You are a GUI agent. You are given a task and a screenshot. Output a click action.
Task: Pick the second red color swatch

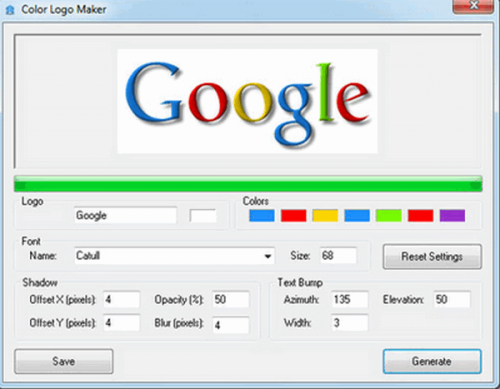coord(421,215)
